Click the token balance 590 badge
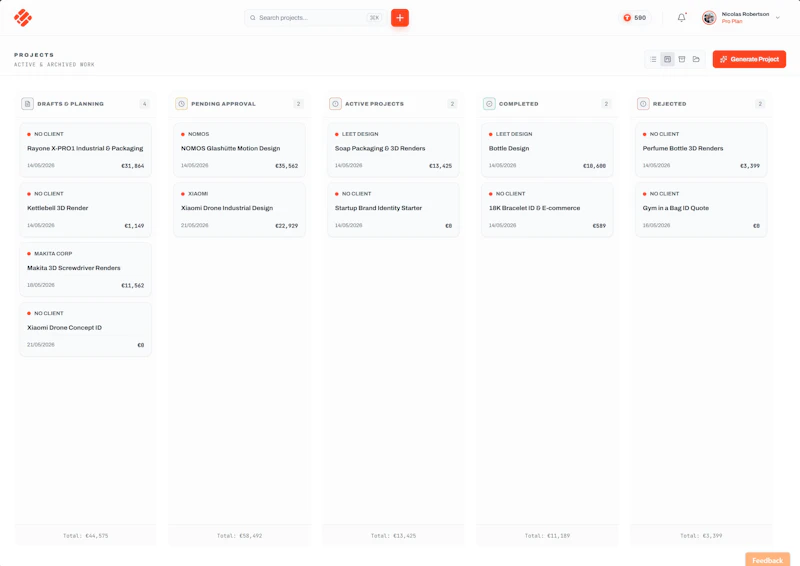Viewport: 800px width, 566px height. [635, 18]
